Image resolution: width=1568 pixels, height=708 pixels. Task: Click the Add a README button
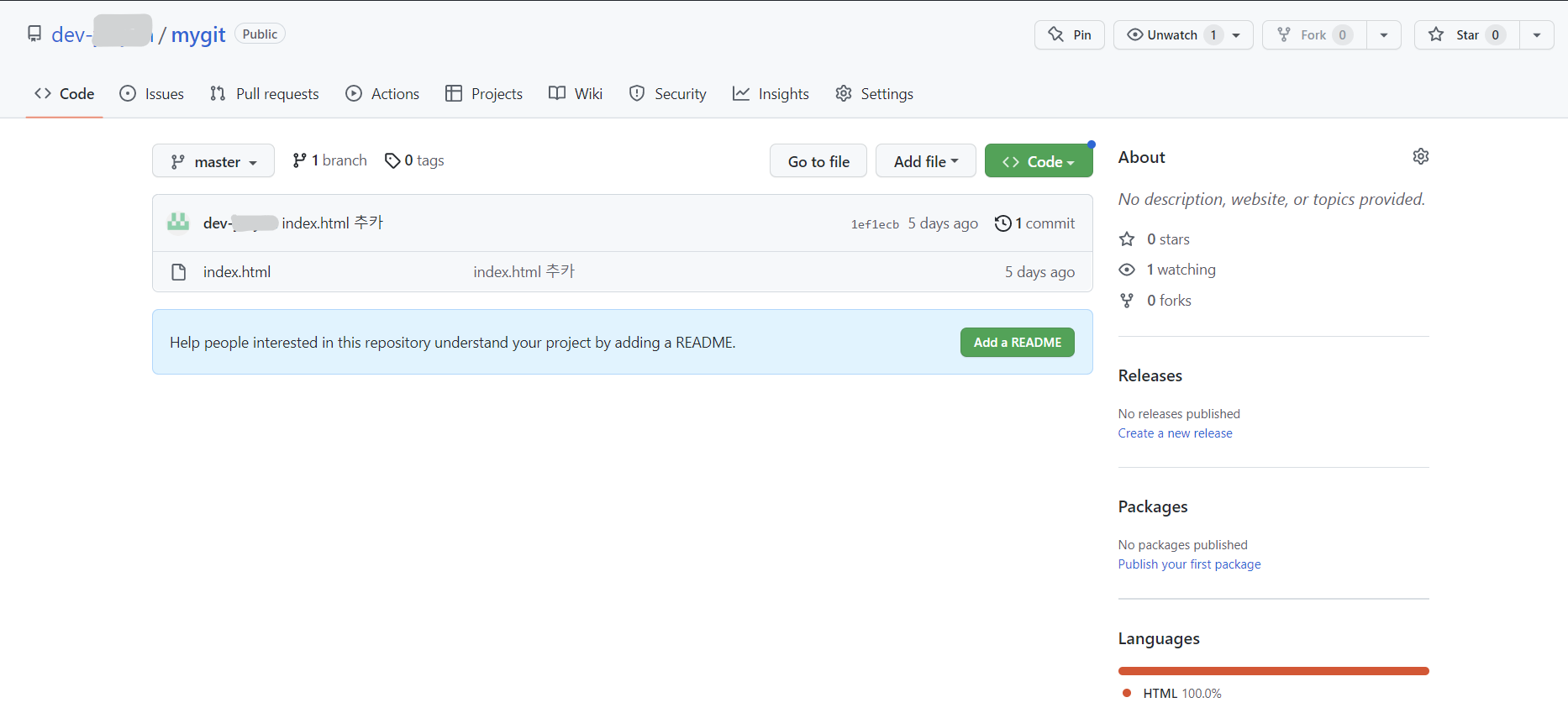point(1018,342)
